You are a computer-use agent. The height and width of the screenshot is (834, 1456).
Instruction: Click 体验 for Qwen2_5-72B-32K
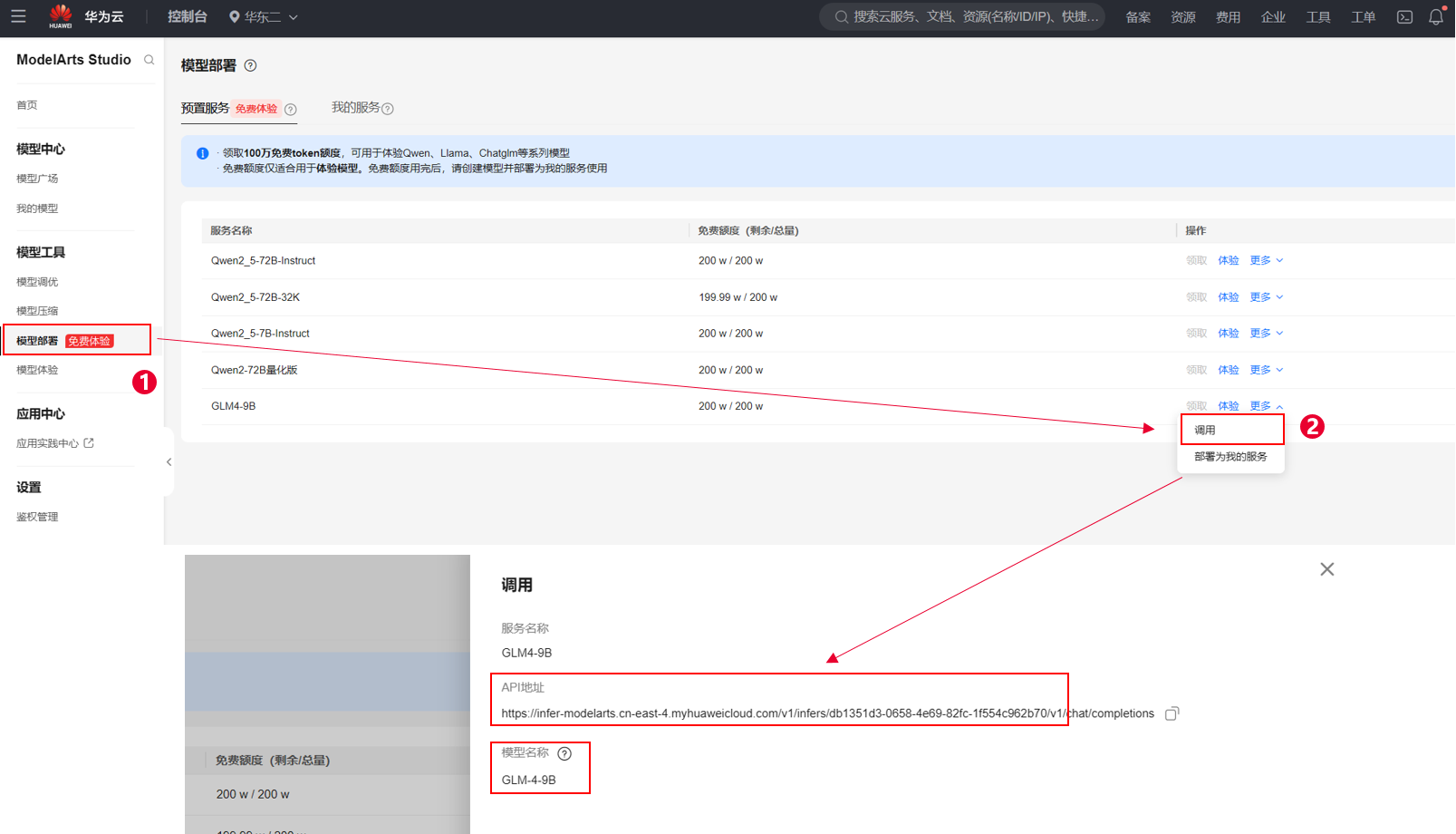tap(1229, 297)
